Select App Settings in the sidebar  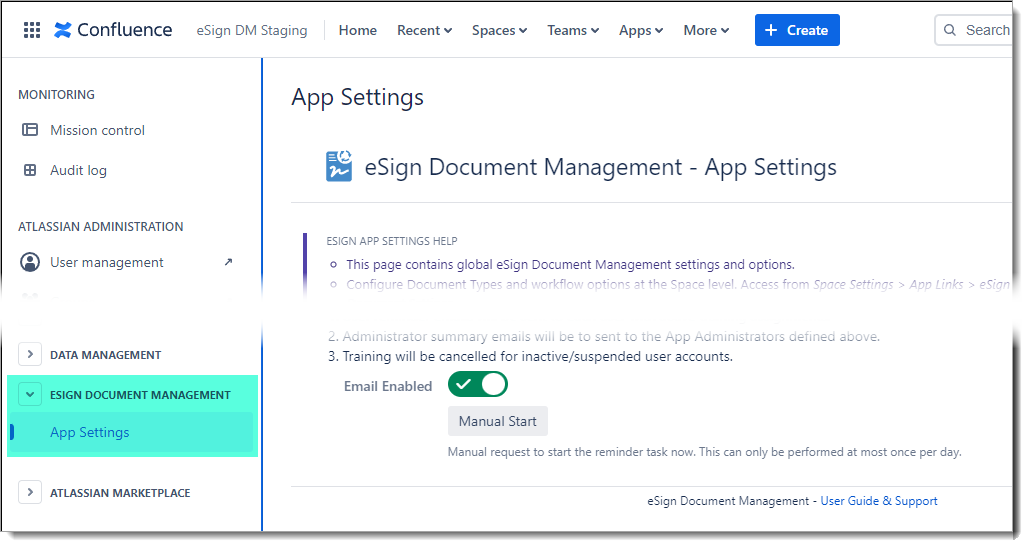pyautogui.click(x=90, y=432)
